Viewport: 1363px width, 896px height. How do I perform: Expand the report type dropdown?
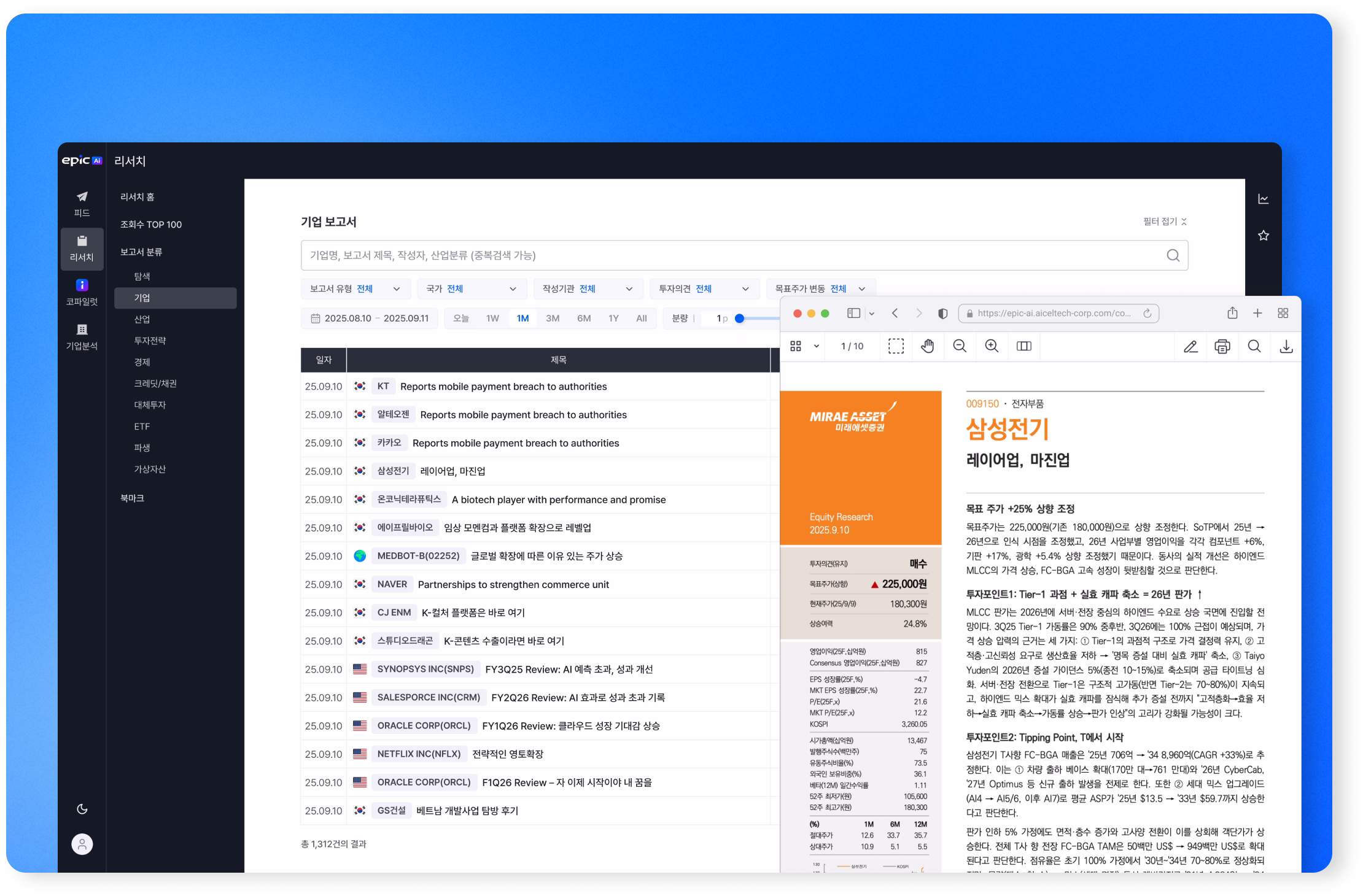tap(355, 289)
